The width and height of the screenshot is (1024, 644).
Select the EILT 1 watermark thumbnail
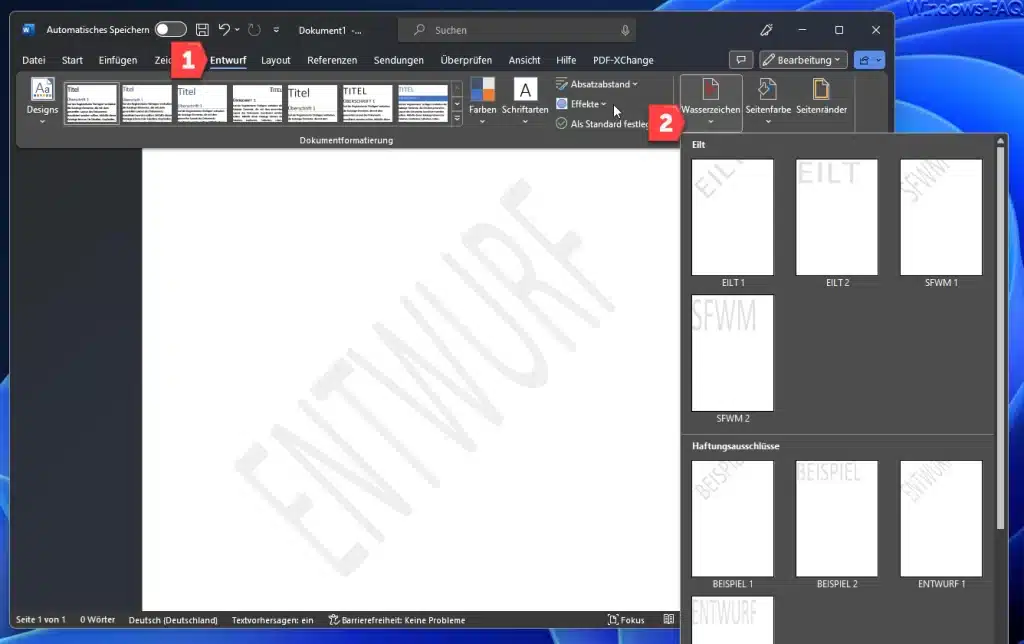(732, 217)
